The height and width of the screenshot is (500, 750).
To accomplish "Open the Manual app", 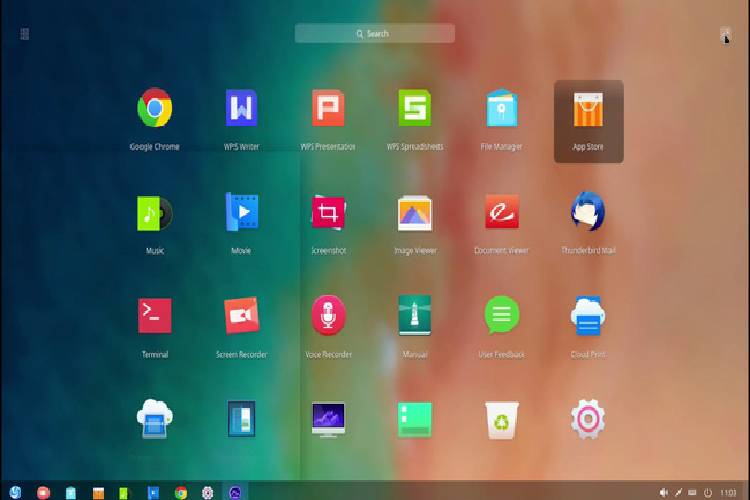I will tap(415, 315).
